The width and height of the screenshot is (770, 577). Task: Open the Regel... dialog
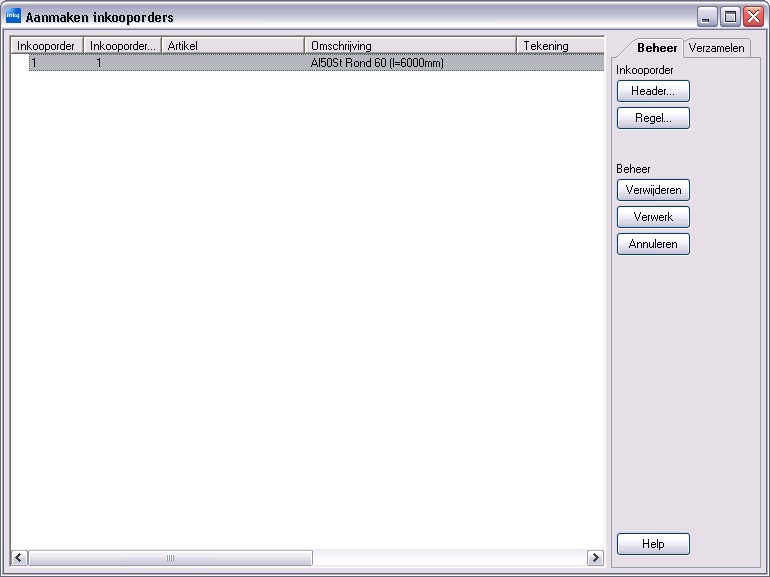point(653,118)
